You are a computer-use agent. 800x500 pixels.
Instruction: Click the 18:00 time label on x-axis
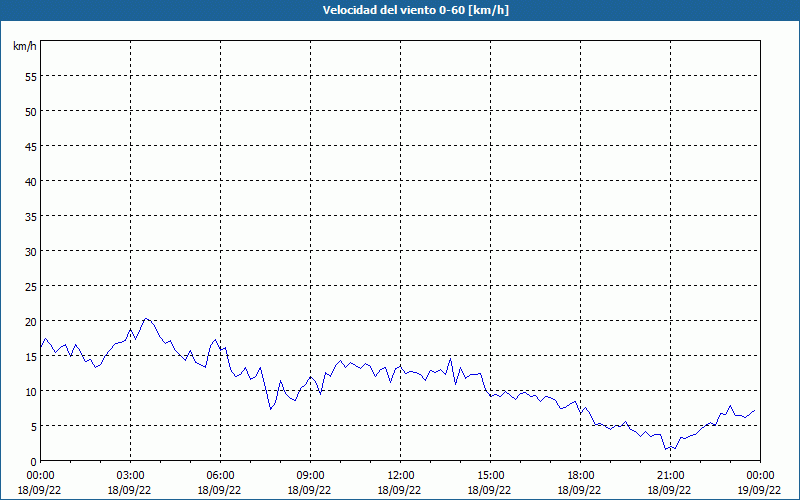point(581,476)
